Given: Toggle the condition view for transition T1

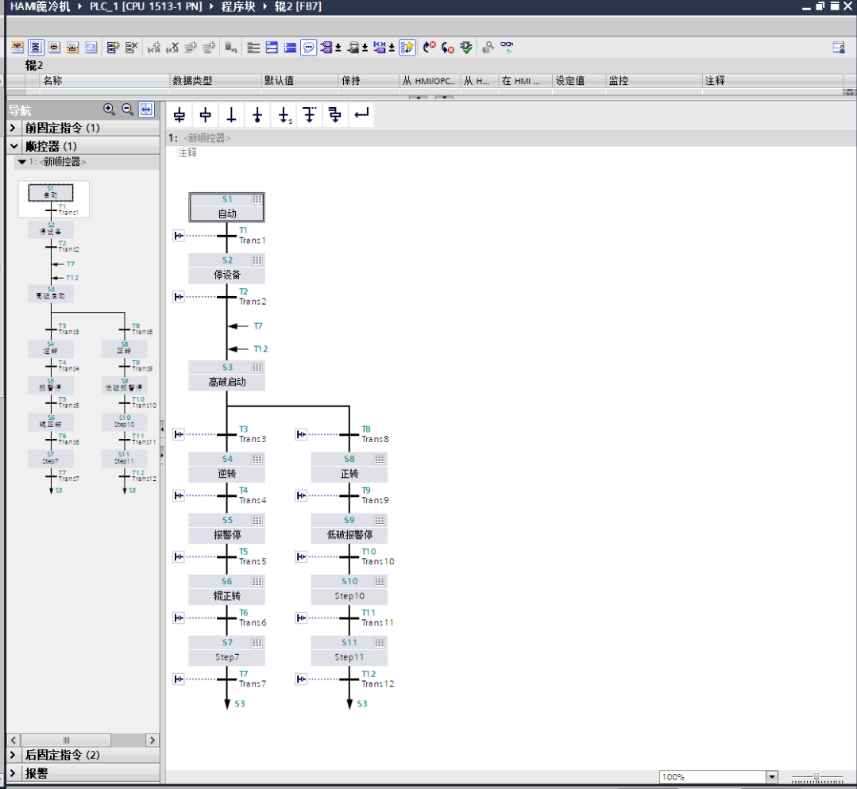Looking at the screenshot, I should [x=179, y=235].
